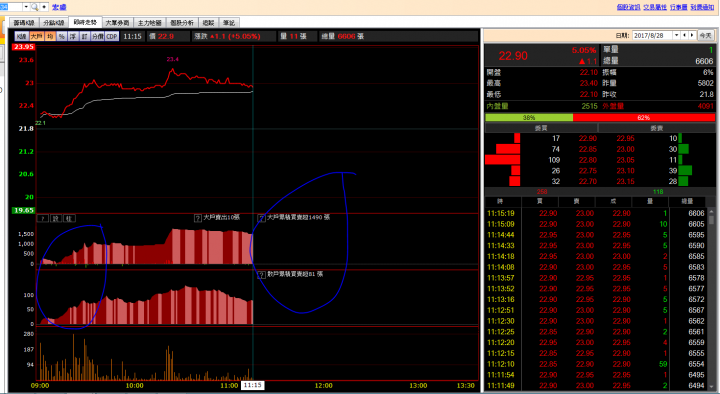
Task: Open the 大單券商 tab
Action: (x=118, y=23)
